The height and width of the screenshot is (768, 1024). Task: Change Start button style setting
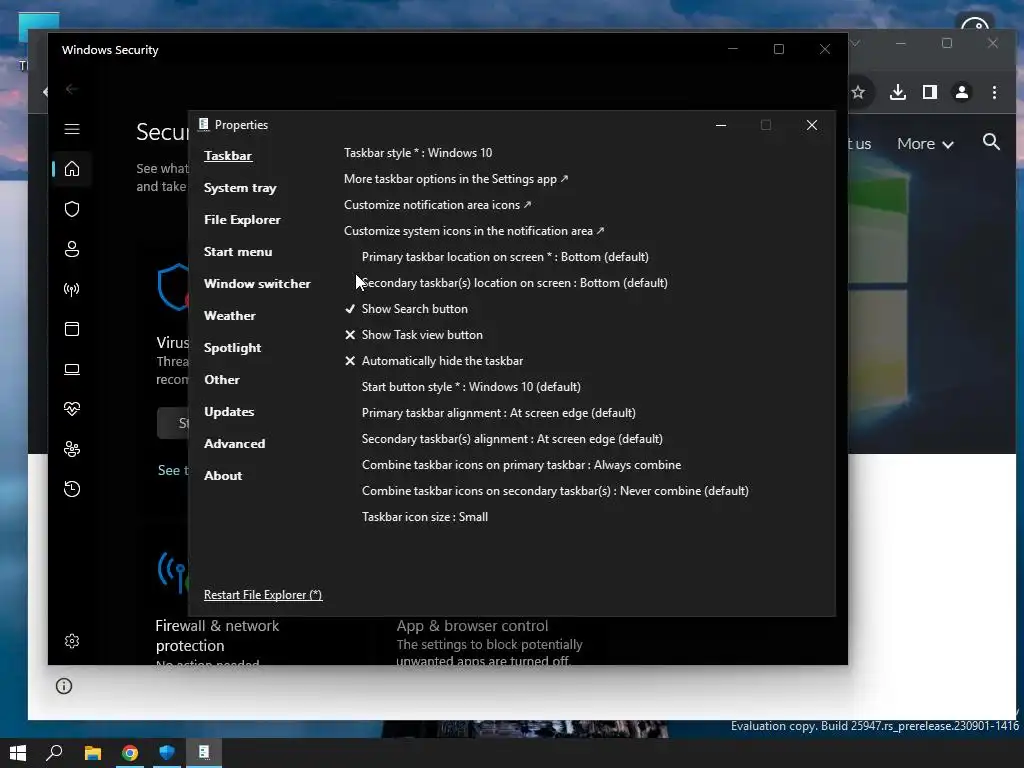click(x=472, y=387)
